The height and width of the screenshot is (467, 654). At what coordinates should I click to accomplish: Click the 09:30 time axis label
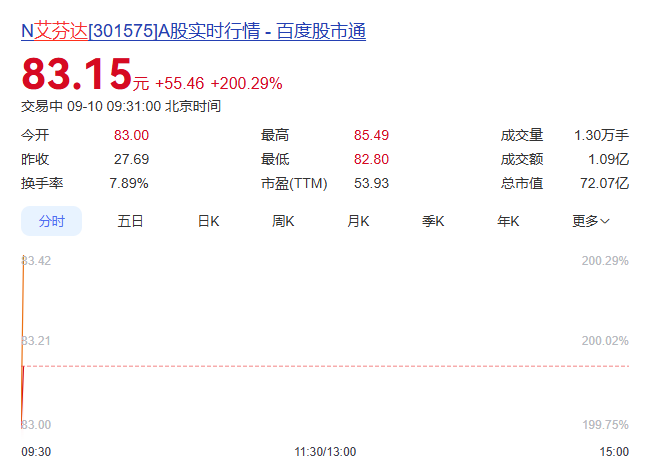(x=36, y=452)
